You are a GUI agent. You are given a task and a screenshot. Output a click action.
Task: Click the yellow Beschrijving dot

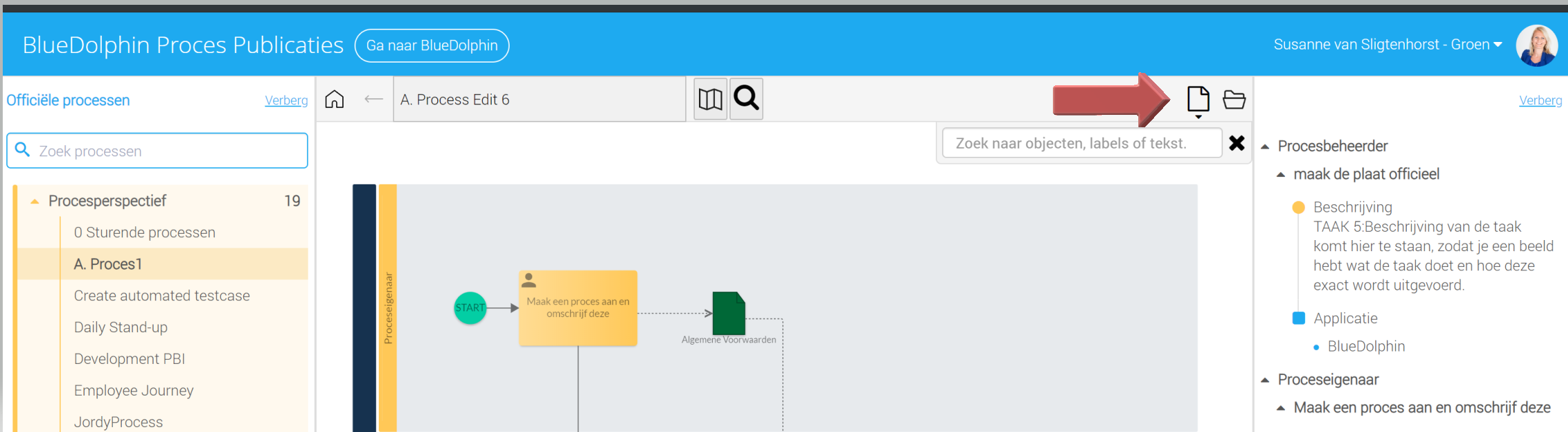tap(1299, 207)
